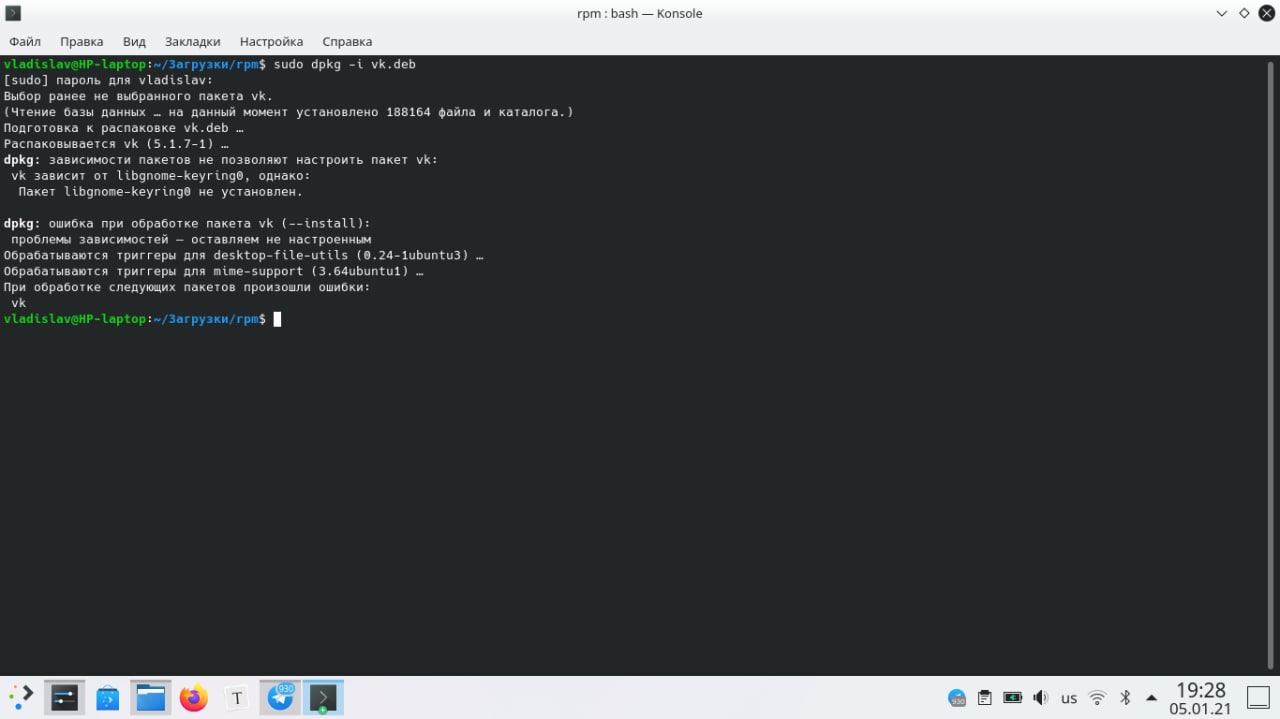Viewport: 1280px width, 719px height.
Task: Click the desktop-file-utils triggers line
Action: tap(243, 255)
